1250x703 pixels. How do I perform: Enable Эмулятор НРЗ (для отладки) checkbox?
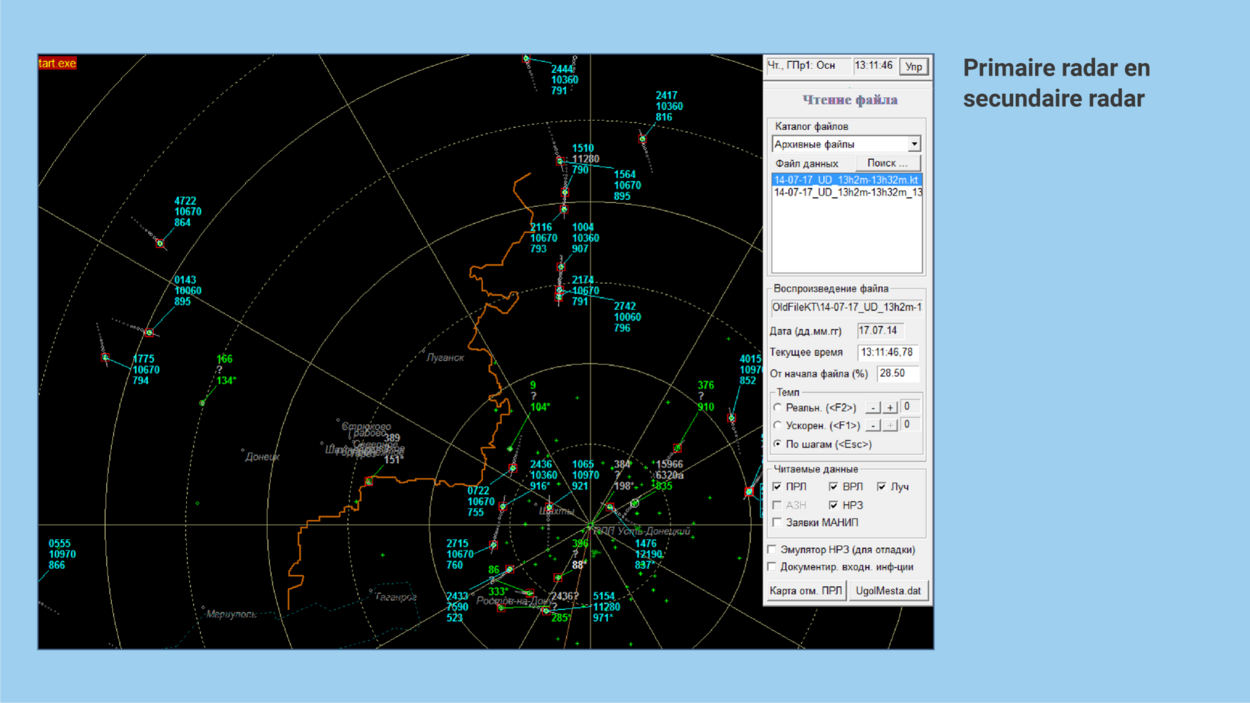772,550
